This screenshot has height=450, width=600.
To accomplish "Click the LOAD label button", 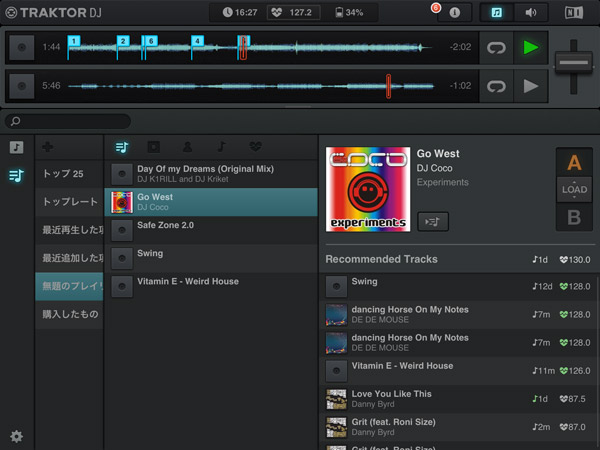I will coord(574,190).
